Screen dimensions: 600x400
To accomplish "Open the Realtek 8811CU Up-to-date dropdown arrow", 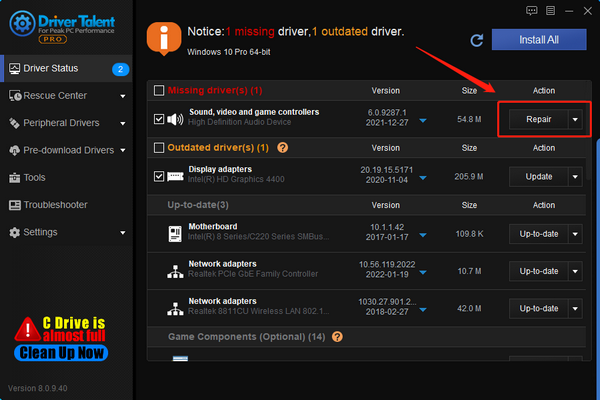I will (x=575, y=309).
